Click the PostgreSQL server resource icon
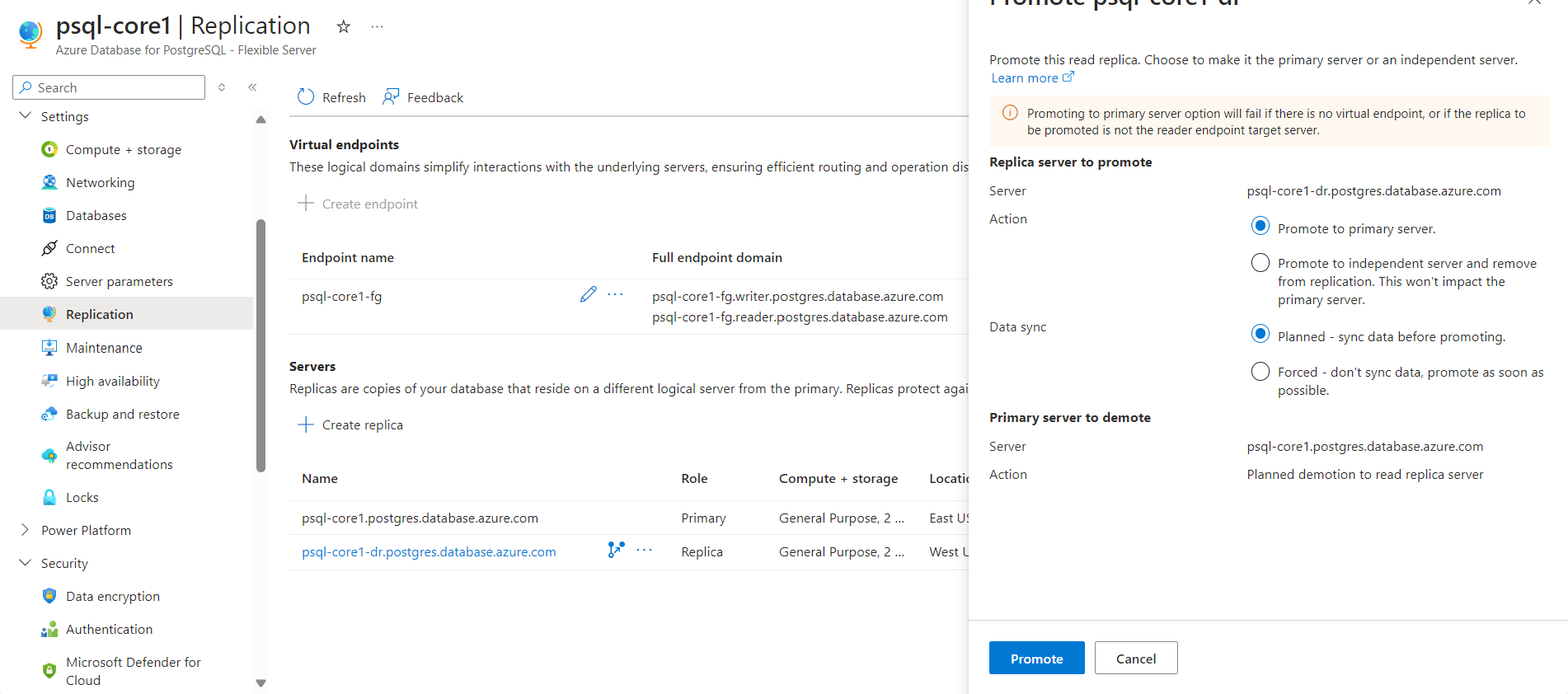 pos(31,34)
